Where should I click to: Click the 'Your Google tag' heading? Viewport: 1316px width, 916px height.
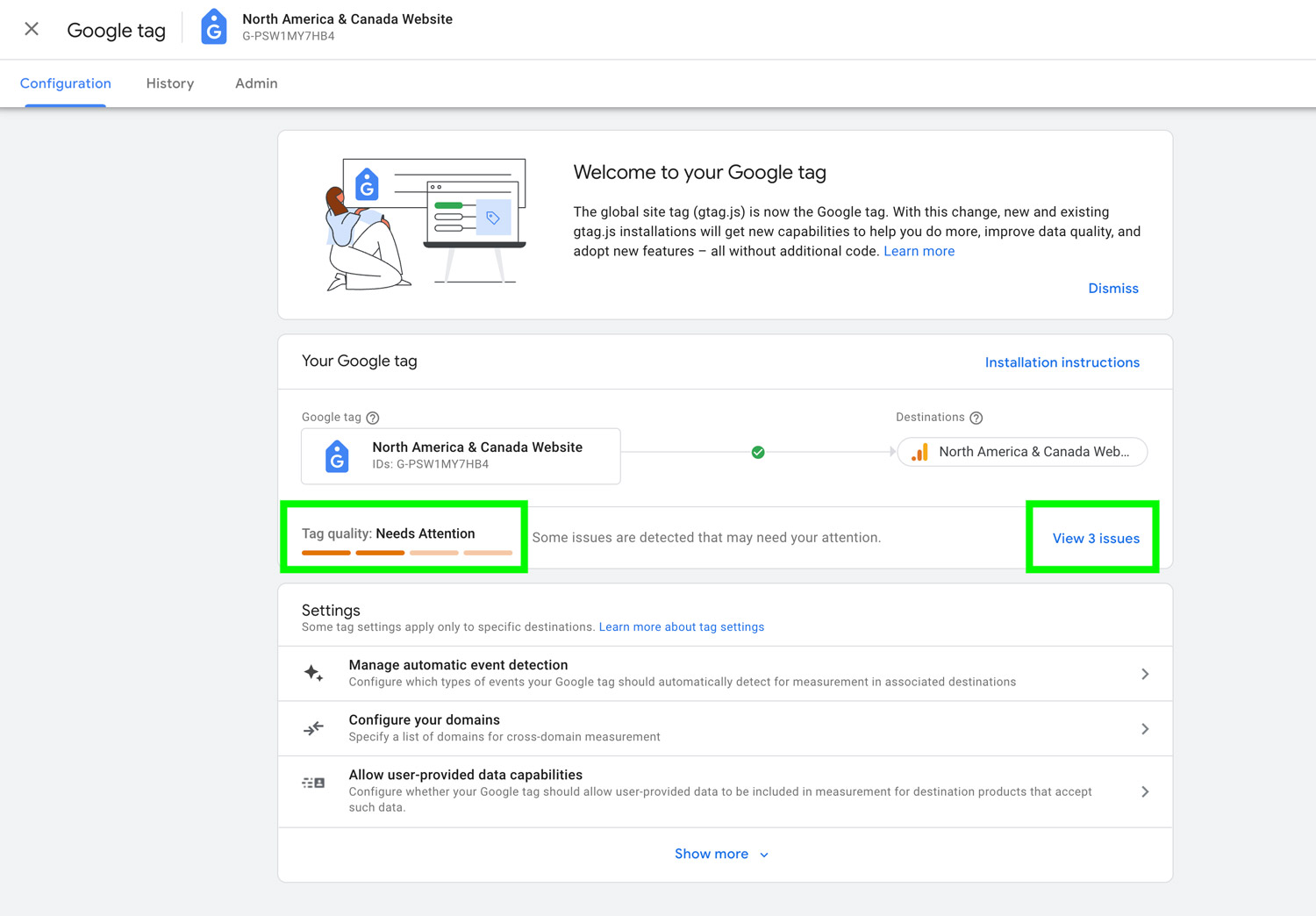[360, 361]
